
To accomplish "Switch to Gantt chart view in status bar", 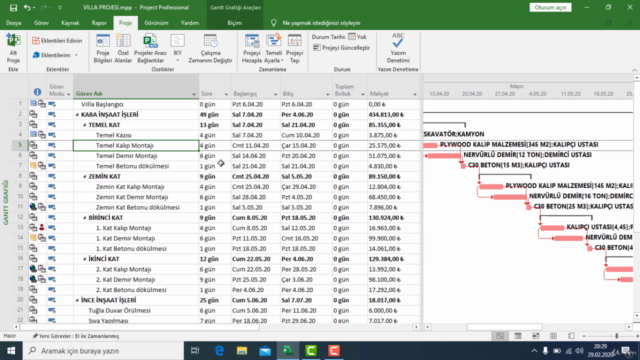I will click(x=500, y=336).
